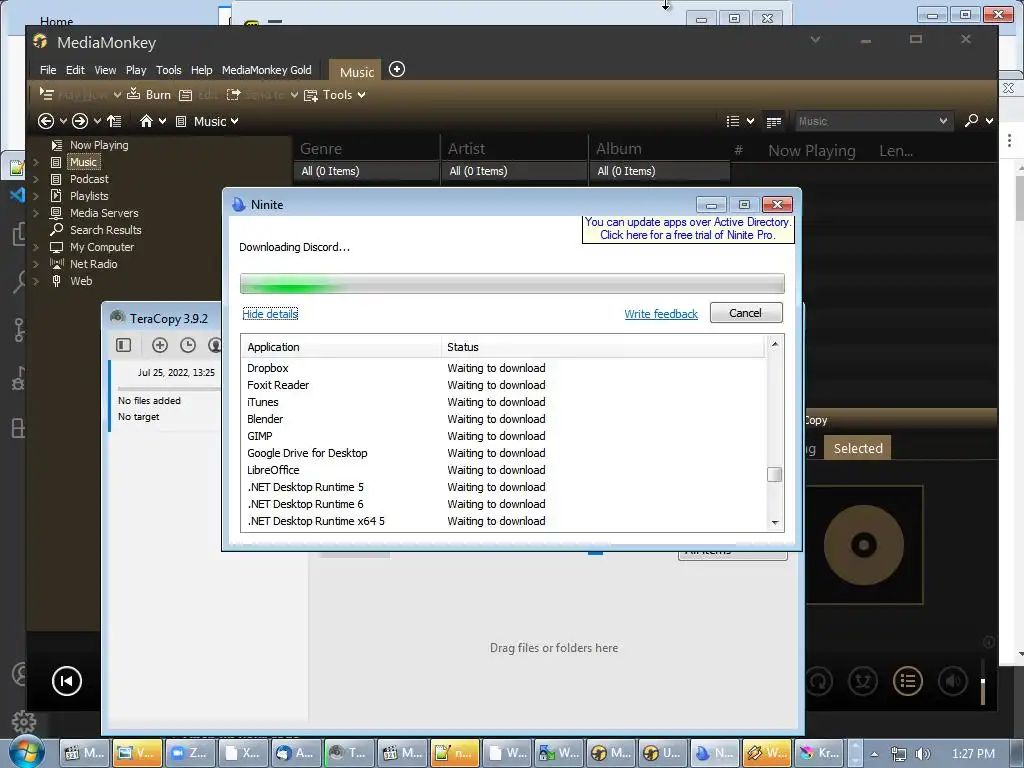Select Playlists in the media tree
The height and width of the screenshot is (768, 1024).
point(89,196)
